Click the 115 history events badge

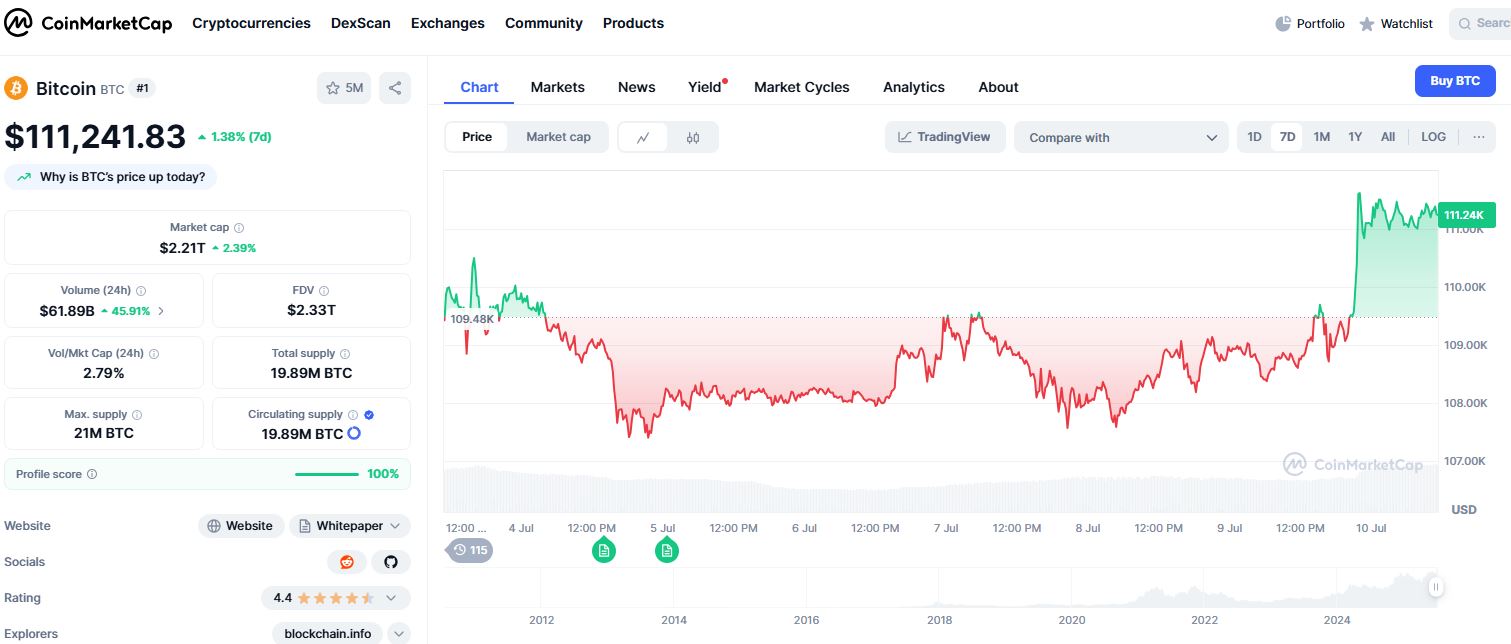point(469,550)
